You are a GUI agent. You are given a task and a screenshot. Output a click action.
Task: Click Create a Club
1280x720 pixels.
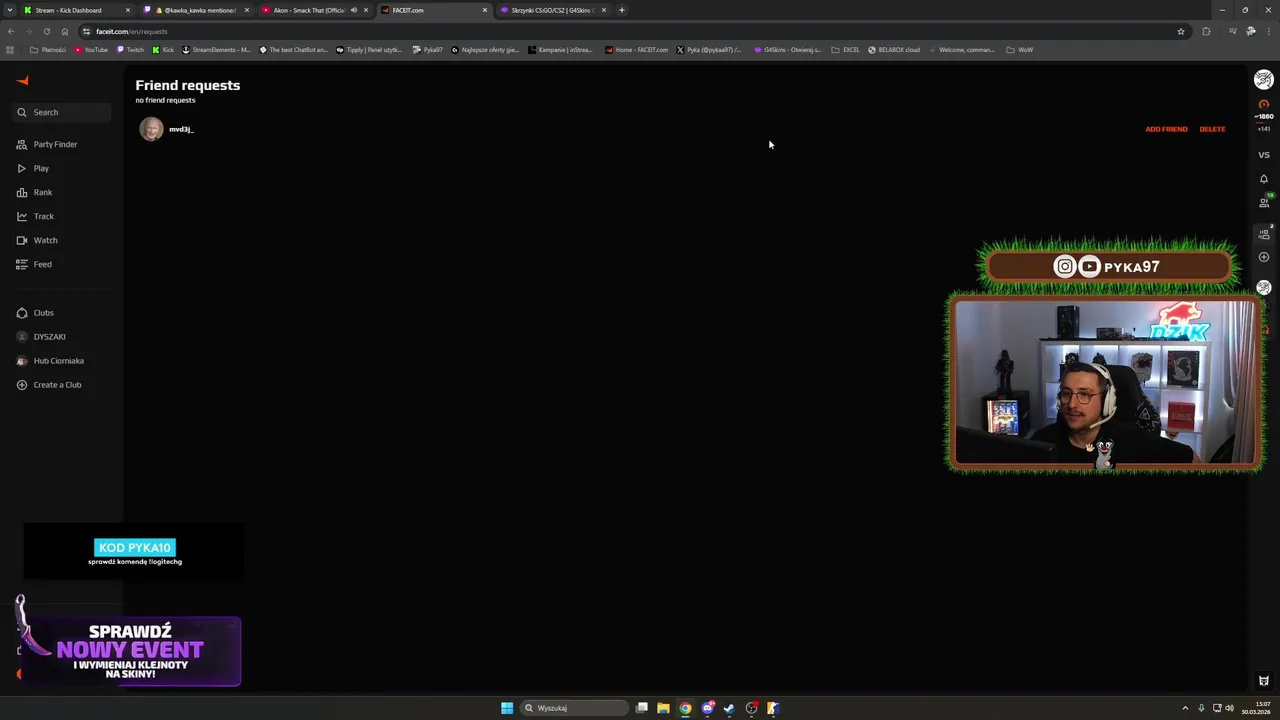[x=49, y=385]
